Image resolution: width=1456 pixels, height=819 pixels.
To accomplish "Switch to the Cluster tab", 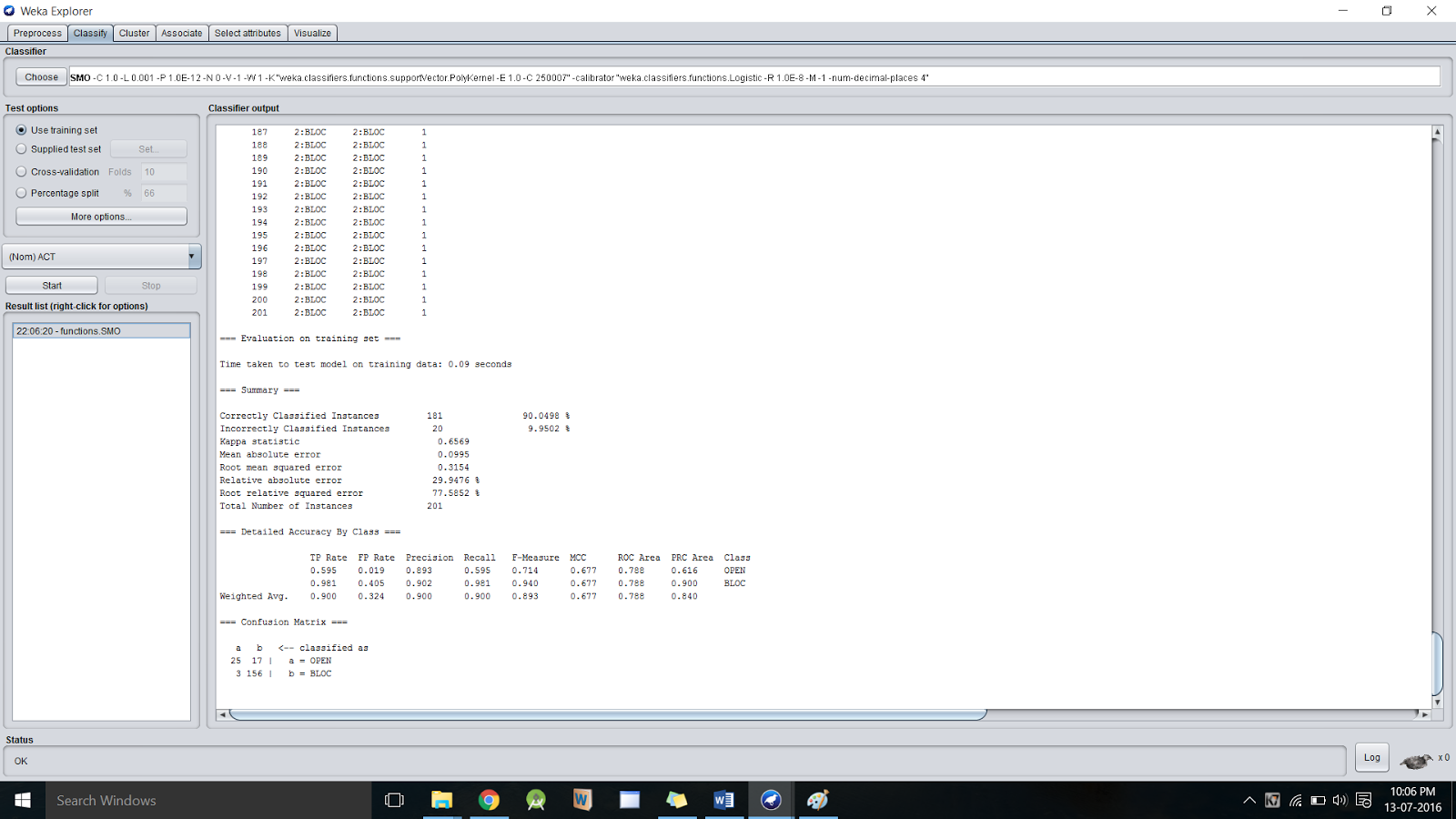I will click(134, 33).
